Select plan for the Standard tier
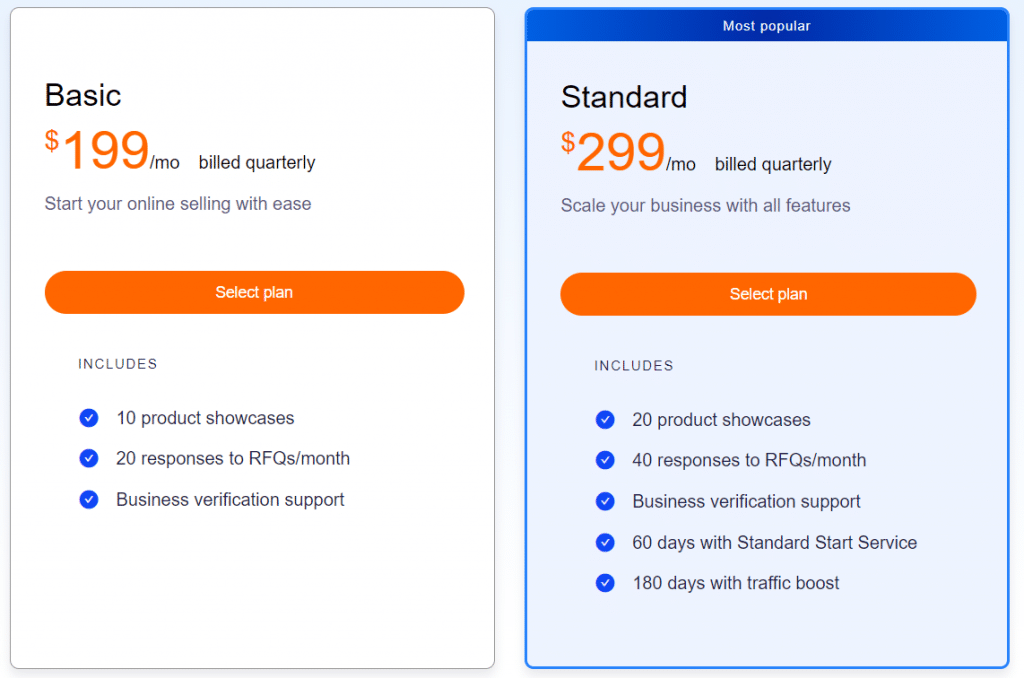The image size is (1024, 678). (768, 294)
